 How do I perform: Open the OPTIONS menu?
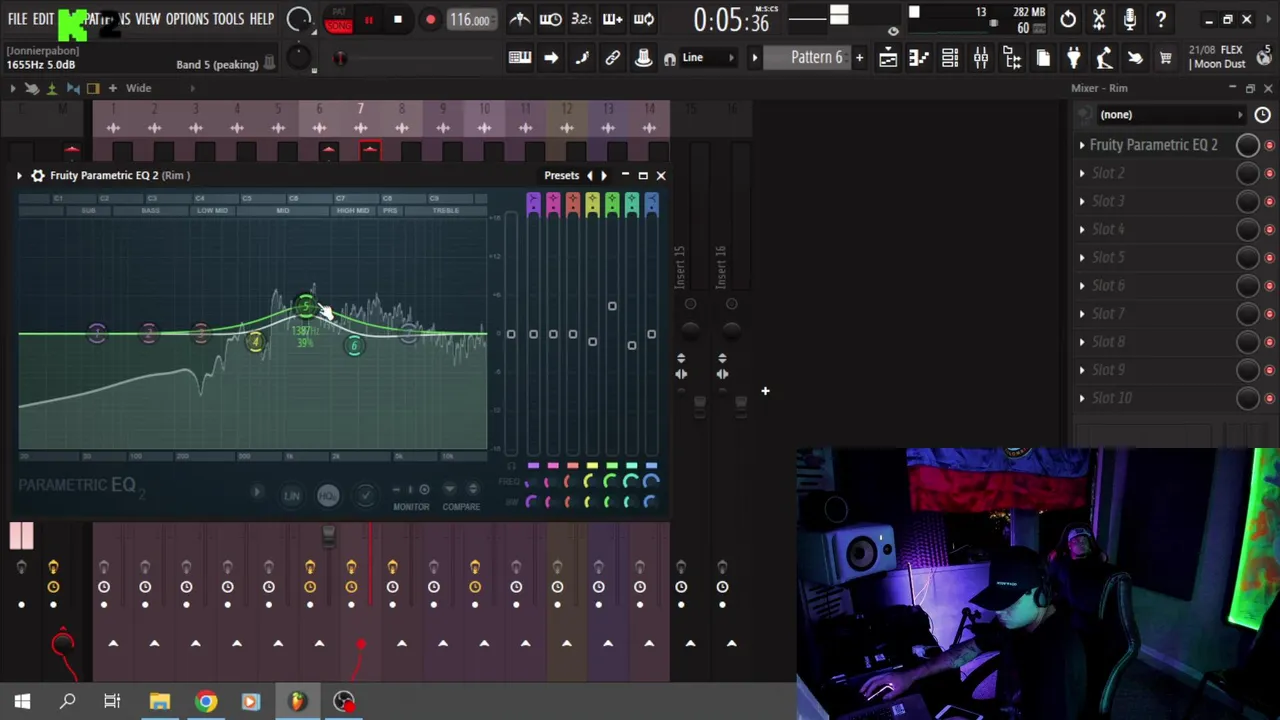click(x=187, y=19)
